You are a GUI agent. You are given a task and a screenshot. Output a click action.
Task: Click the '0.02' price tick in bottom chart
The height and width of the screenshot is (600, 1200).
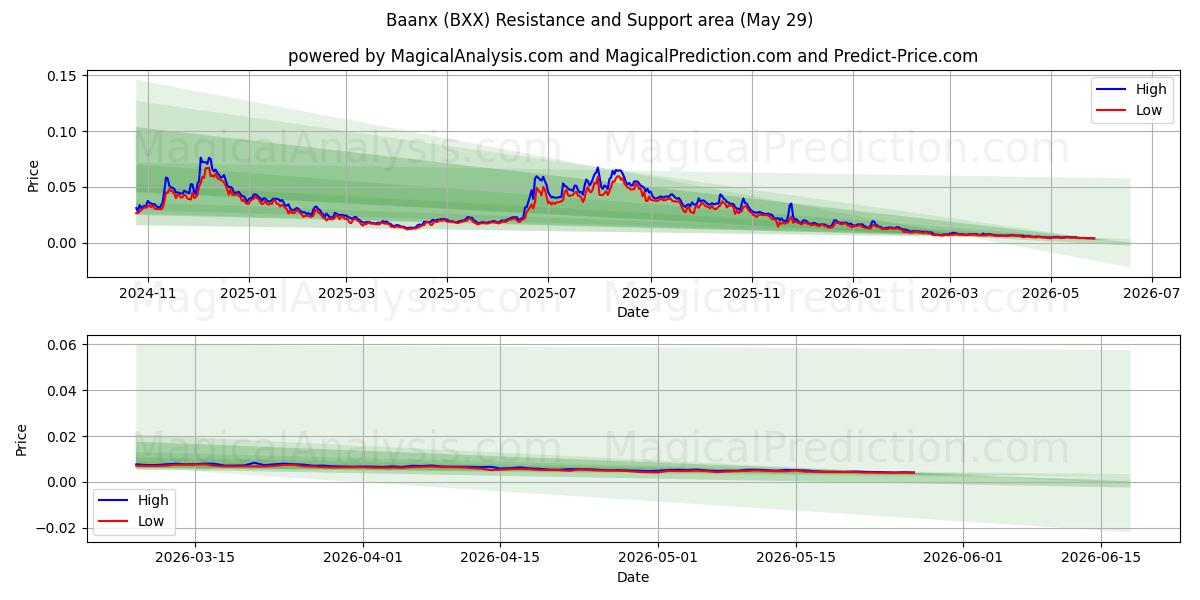pos(64,437)
